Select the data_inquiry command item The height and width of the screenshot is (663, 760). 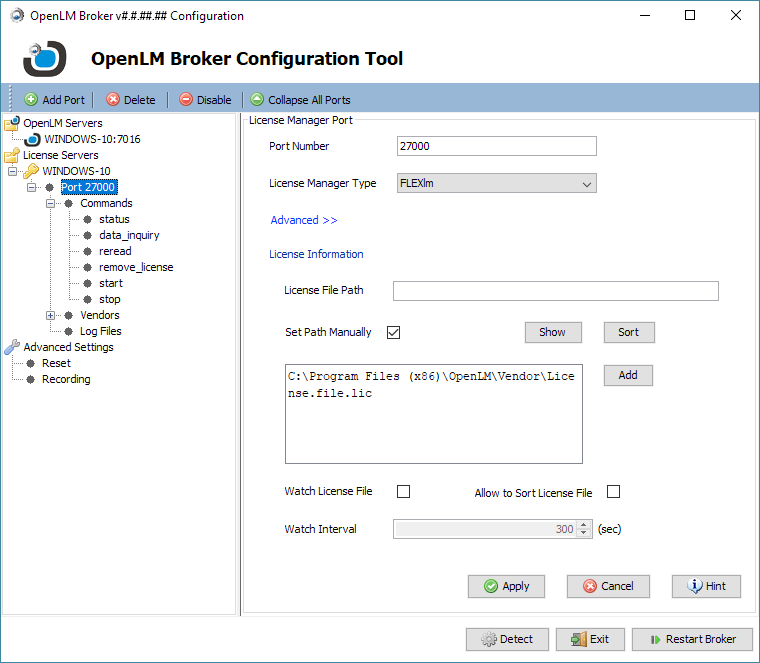129,235
